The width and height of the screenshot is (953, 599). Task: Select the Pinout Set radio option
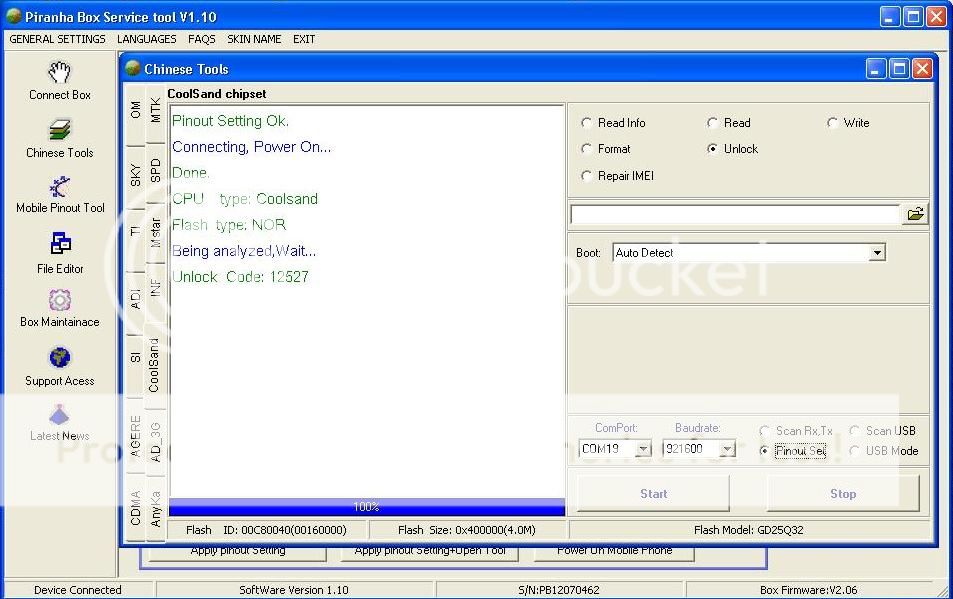pos(764,451)
